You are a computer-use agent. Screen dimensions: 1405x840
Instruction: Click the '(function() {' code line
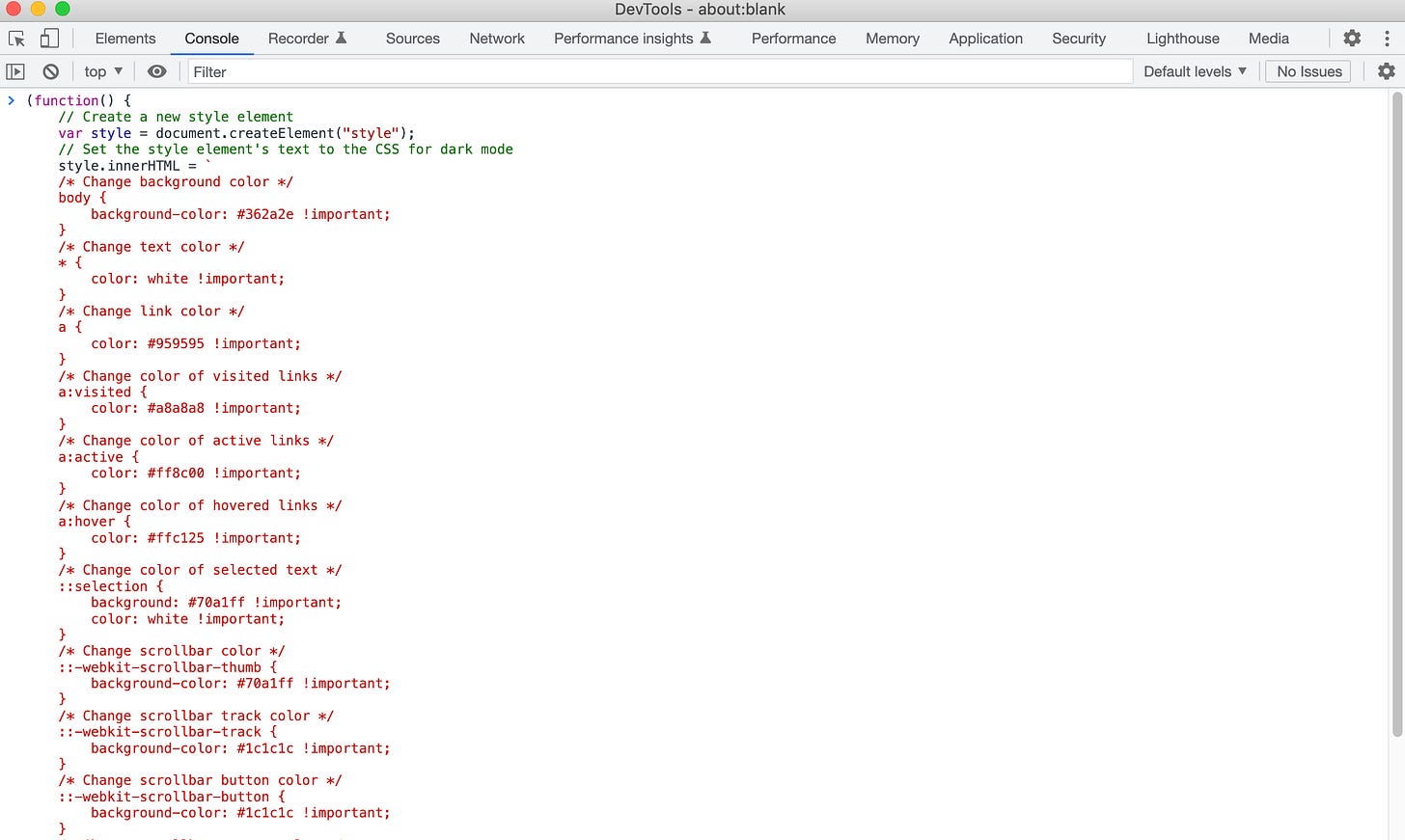point(79,100)
